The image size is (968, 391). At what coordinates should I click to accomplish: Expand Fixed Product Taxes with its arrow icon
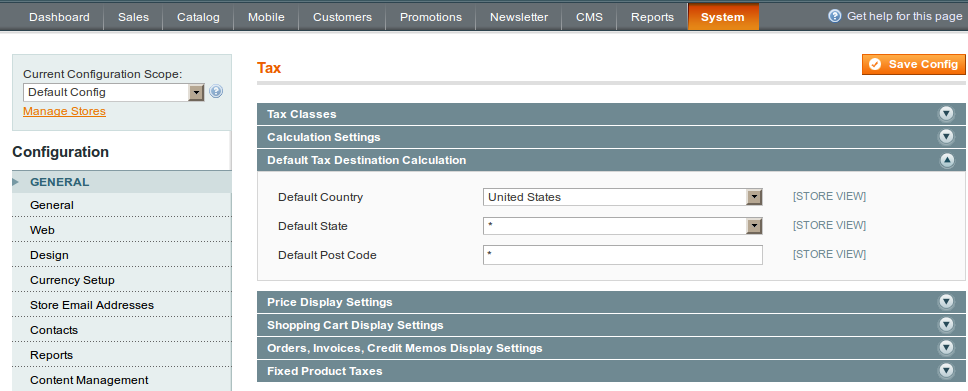946,371
